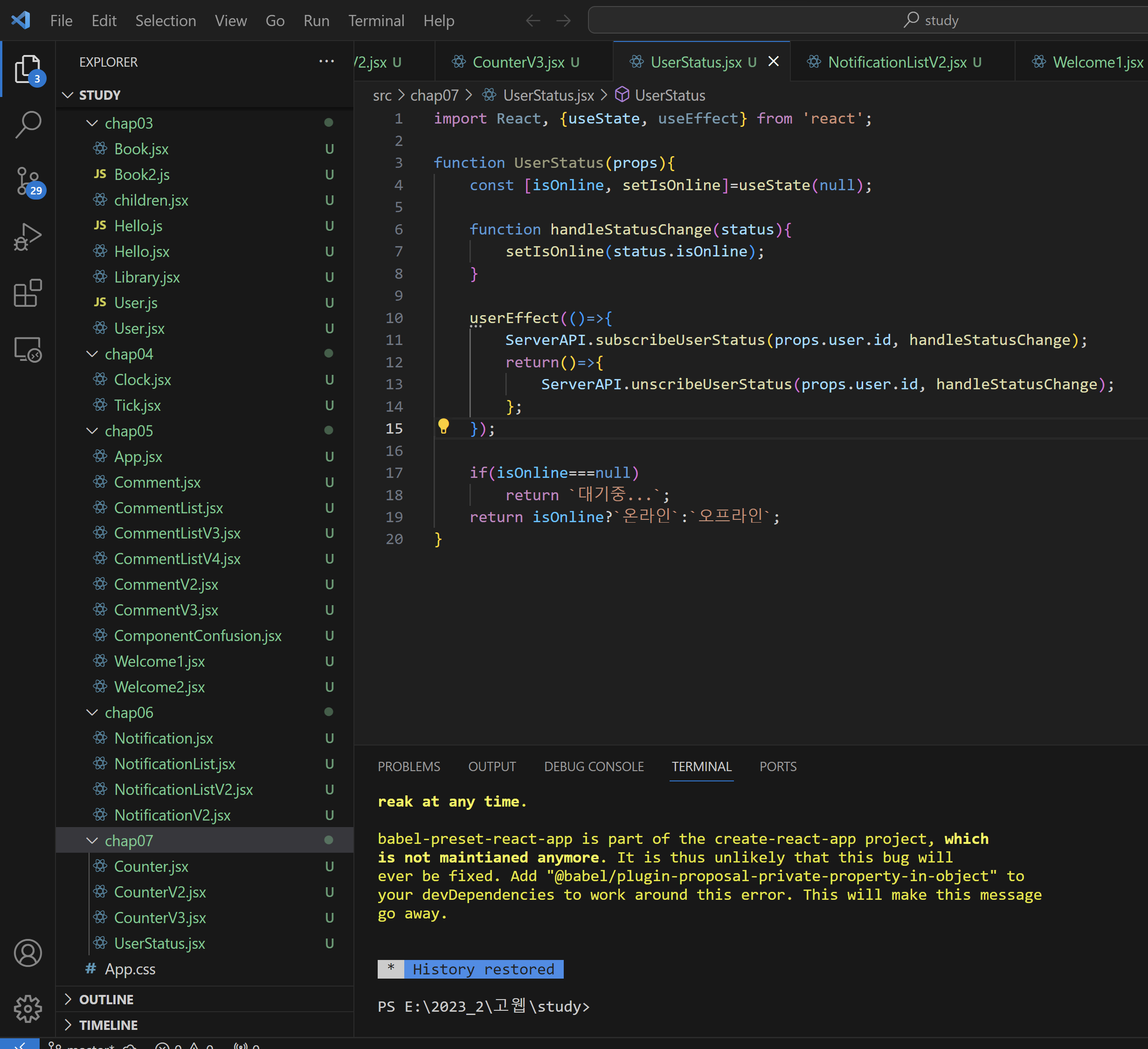Open Library.jsx in the explorer
Screen dimensions: 1148x1049
click(x=205, y=277)
